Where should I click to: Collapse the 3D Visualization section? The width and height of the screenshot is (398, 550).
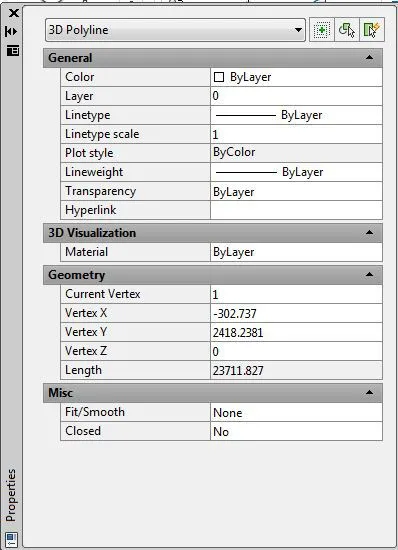[369, 233]
